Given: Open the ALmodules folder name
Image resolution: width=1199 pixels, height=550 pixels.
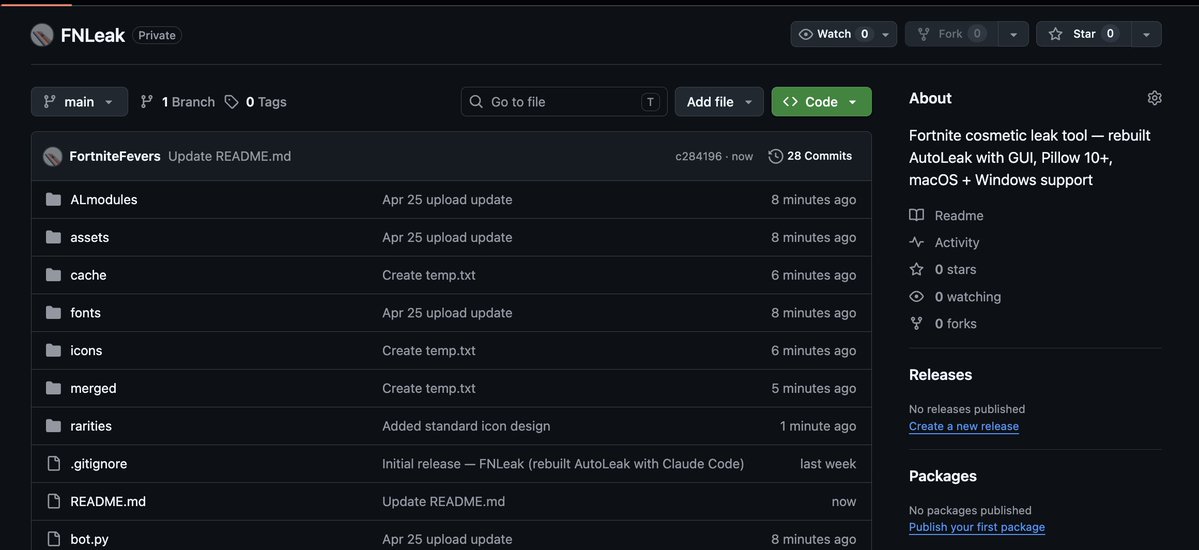Looking at the screenshot, I should (104, 200).
